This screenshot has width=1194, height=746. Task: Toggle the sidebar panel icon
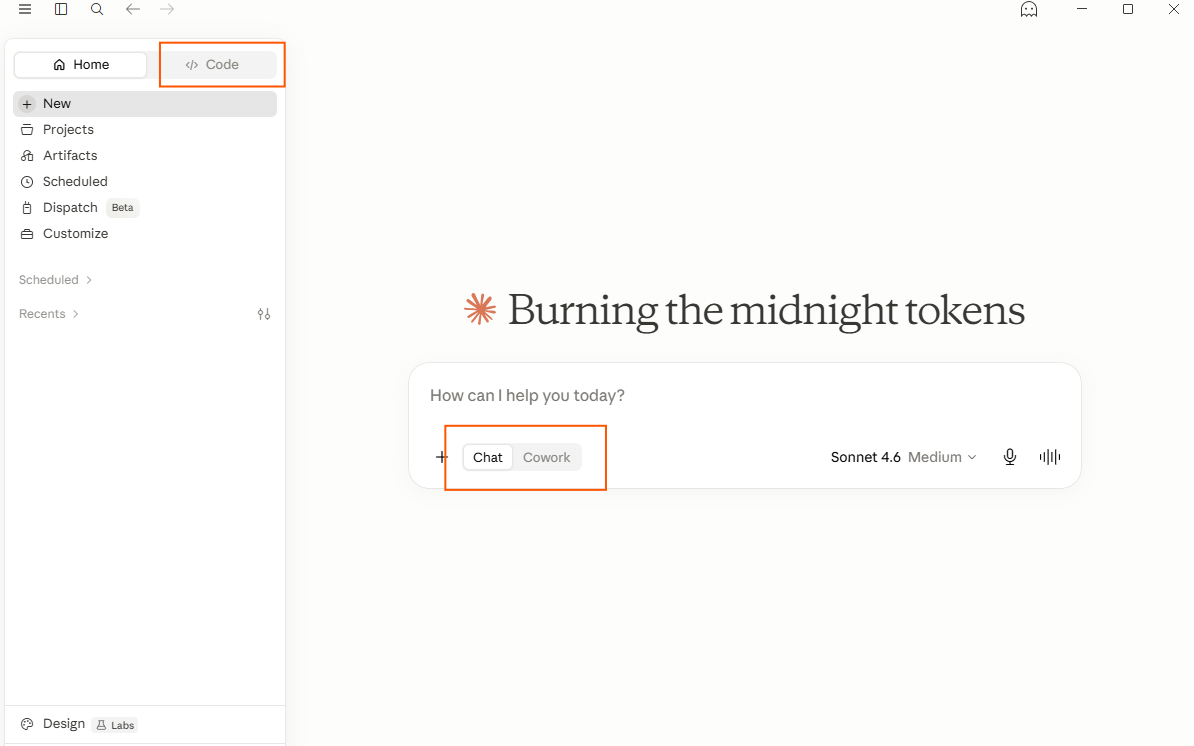pos(61,9)
